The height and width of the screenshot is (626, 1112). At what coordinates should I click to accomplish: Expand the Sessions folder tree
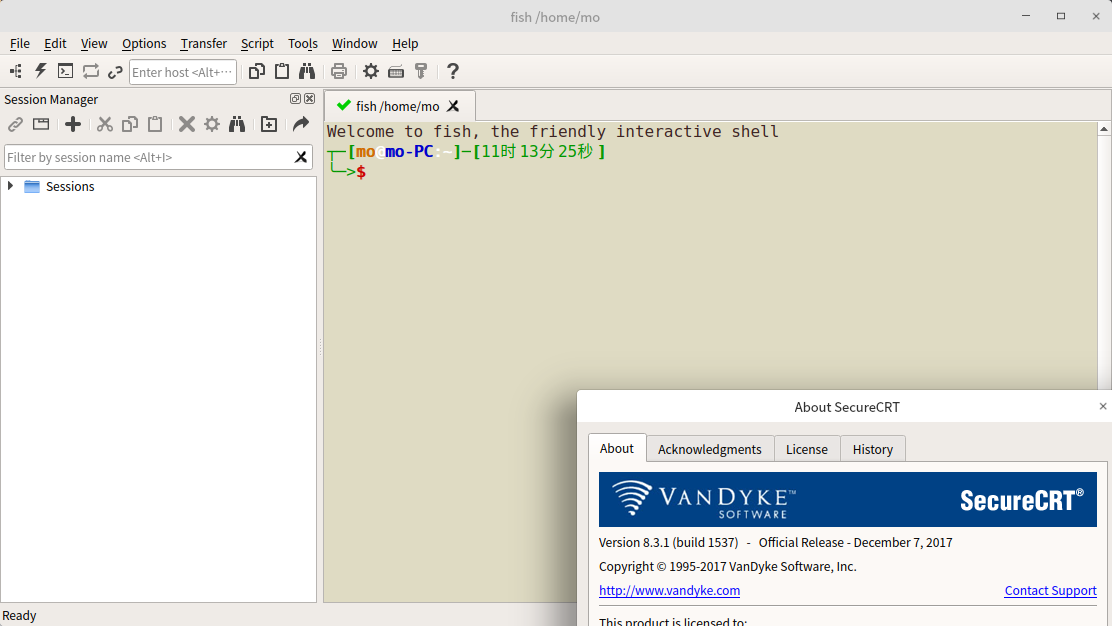(x=10, y=186)
